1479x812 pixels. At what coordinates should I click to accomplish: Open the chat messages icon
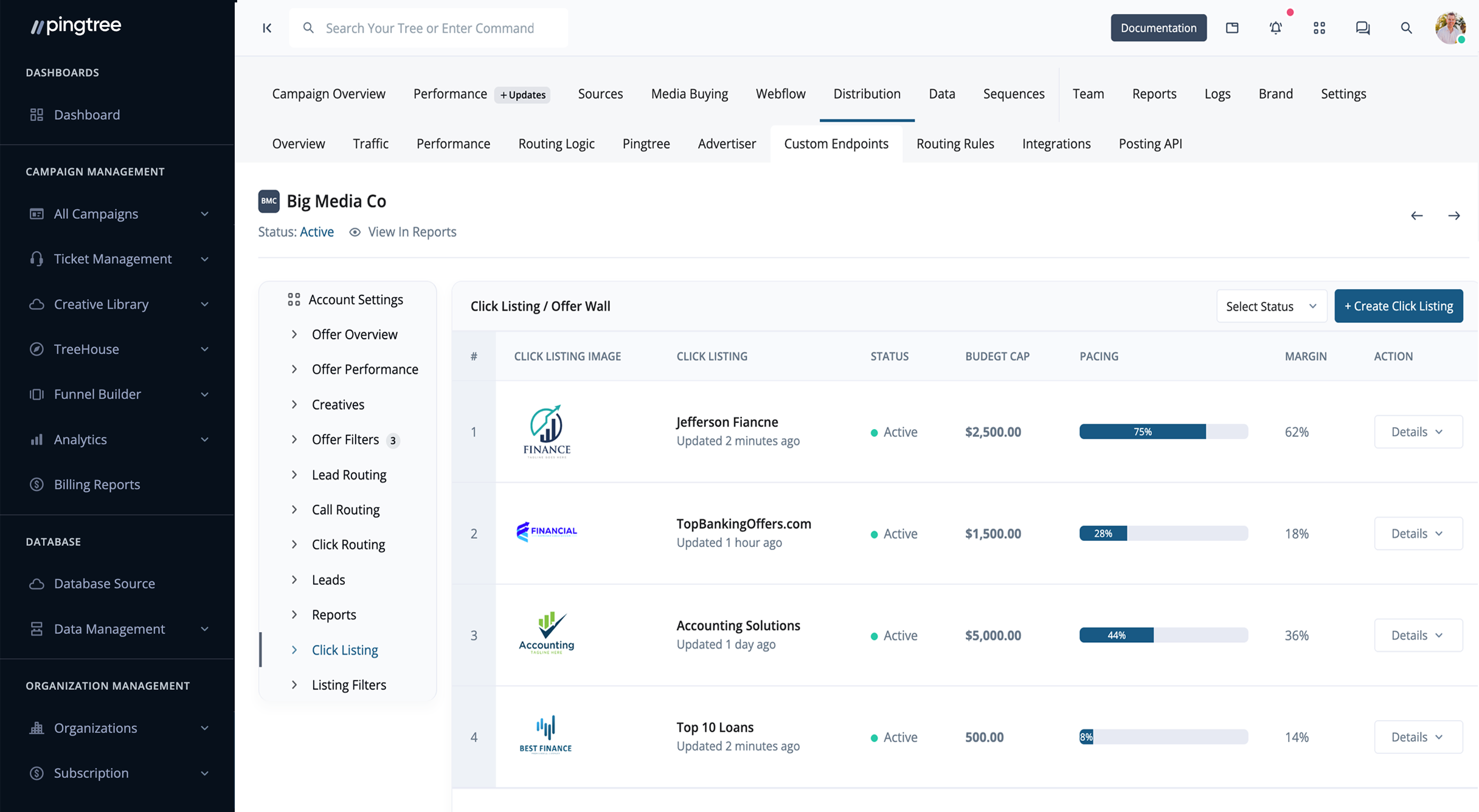pos(1363,28)
